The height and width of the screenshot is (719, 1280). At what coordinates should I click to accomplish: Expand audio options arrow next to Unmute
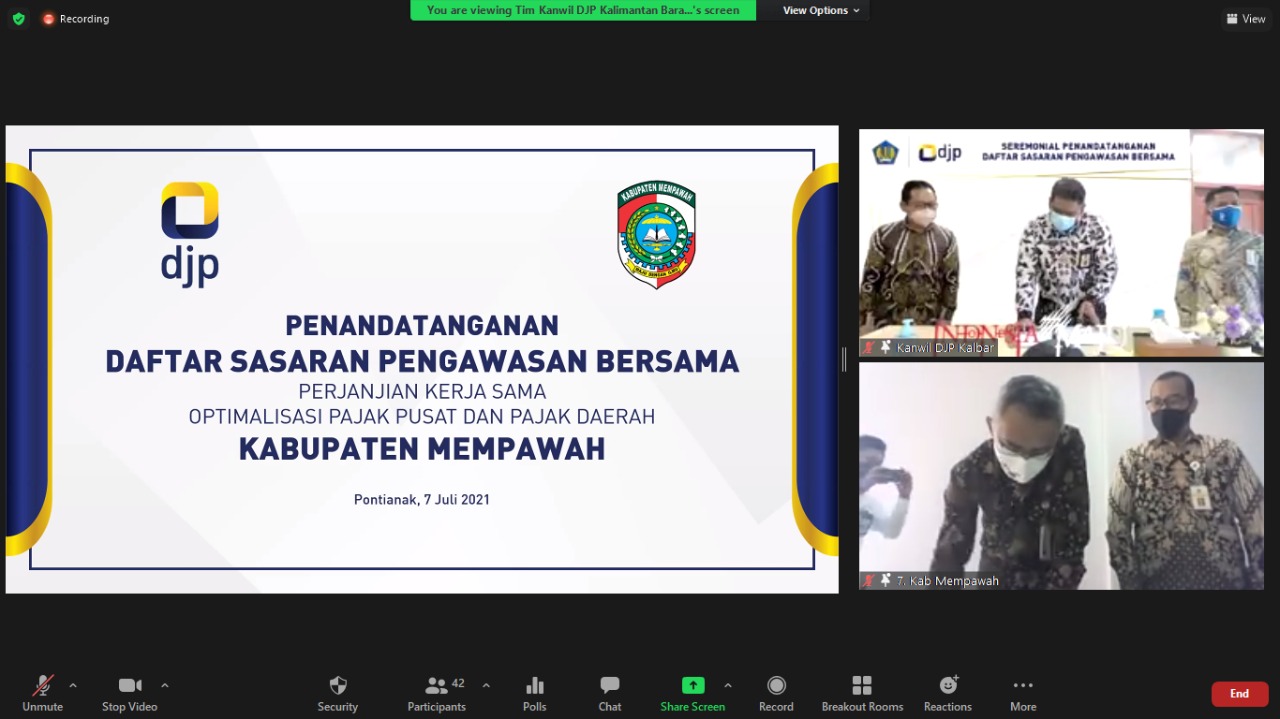pos(73,685)
